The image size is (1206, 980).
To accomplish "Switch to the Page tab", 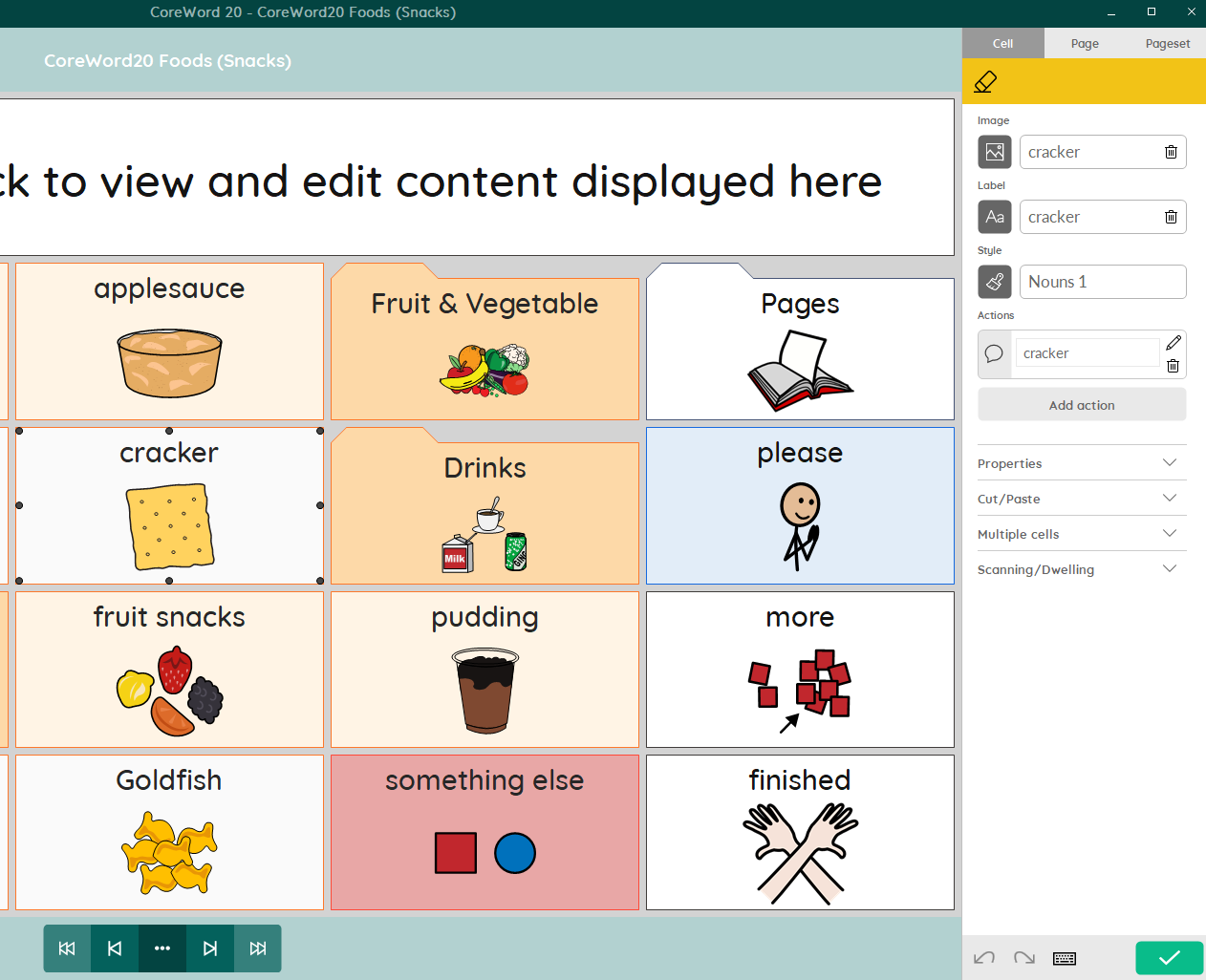I will point(1085,43).
